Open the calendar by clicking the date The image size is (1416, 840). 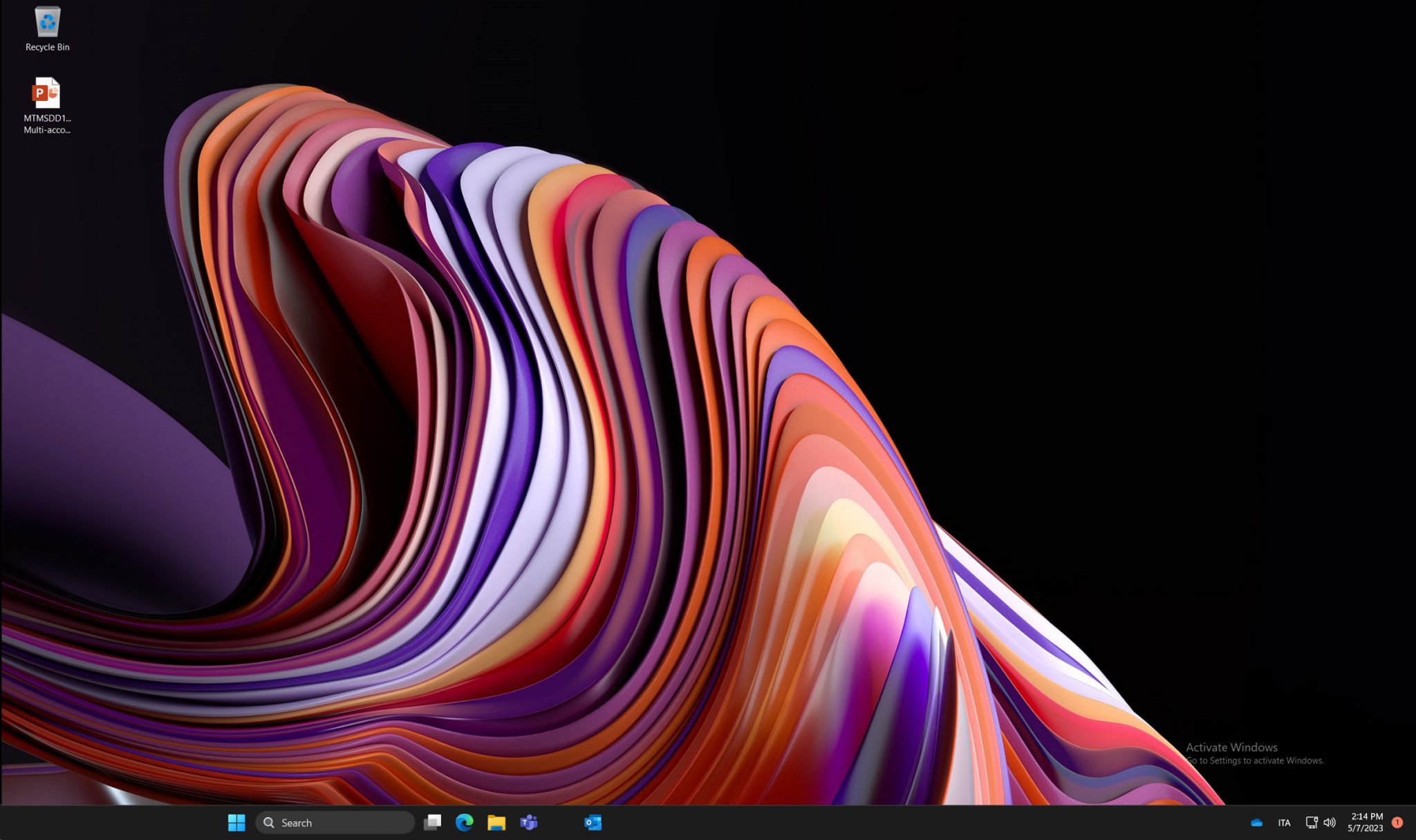[x=1358, y=828]
